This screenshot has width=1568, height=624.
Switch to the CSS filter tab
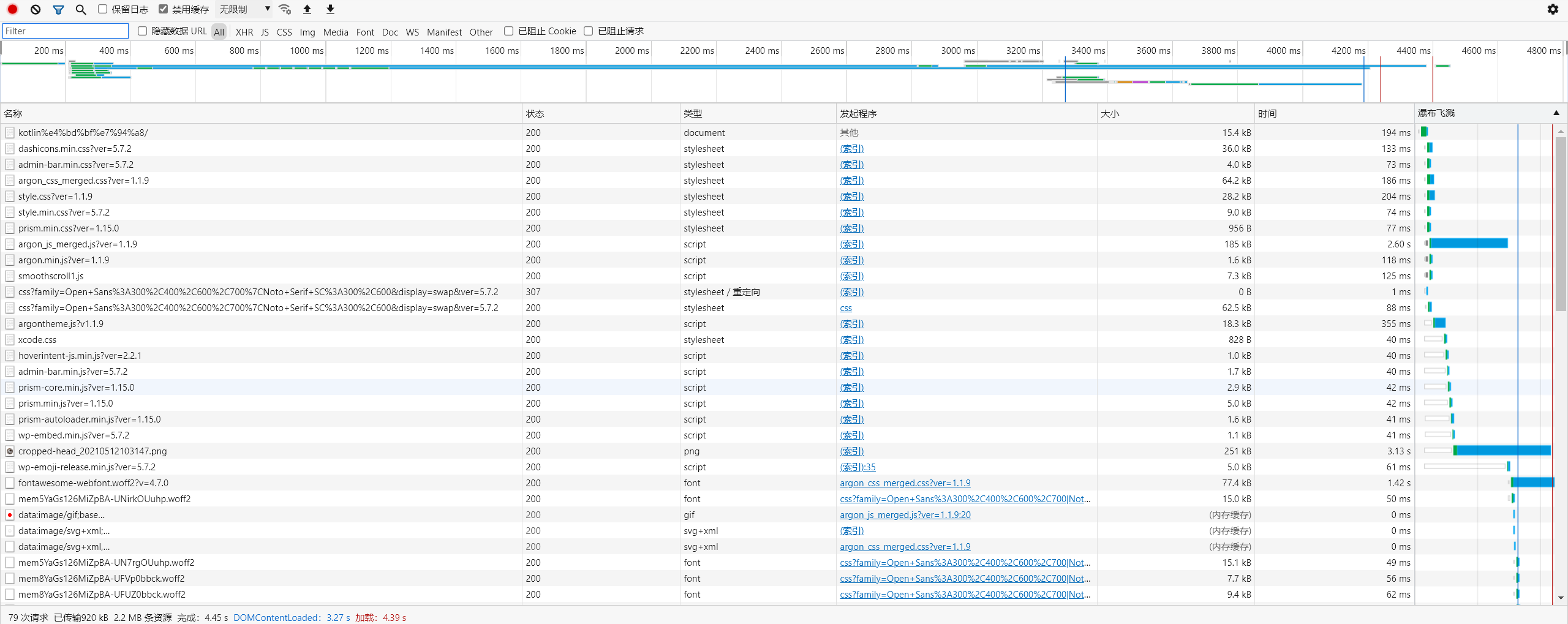(x=284, y=32)
